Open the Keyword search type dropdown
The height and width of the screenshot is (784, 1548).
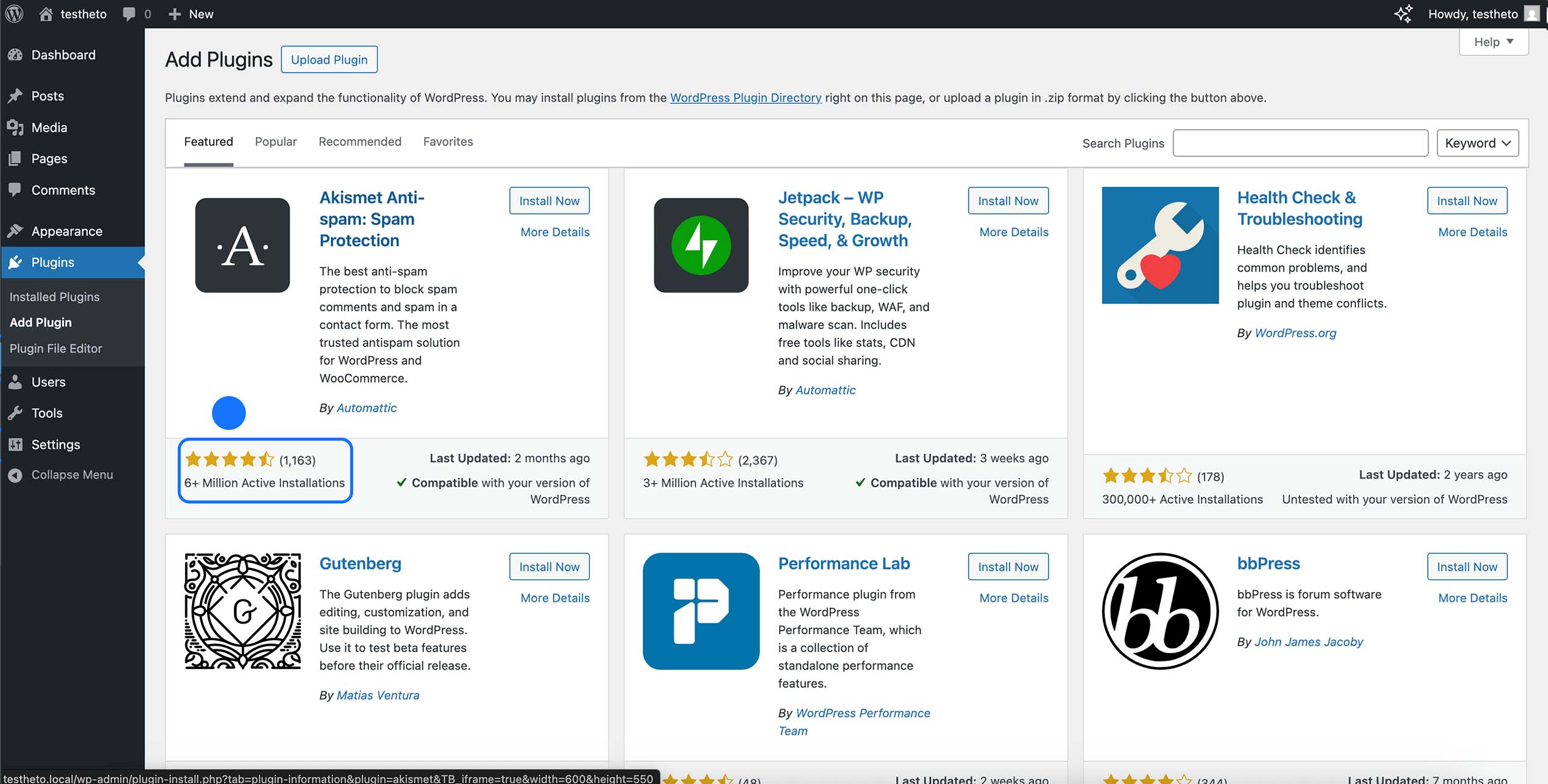(1477, 143)
